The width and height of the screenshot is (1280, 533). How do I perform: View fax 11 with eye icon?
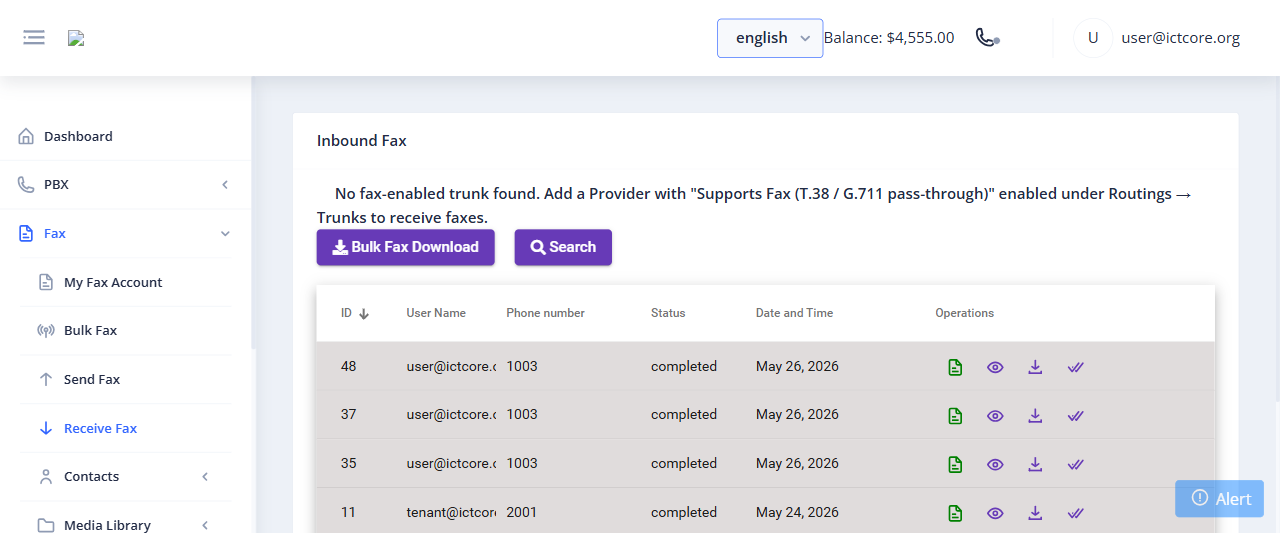[x=995, y=513]
